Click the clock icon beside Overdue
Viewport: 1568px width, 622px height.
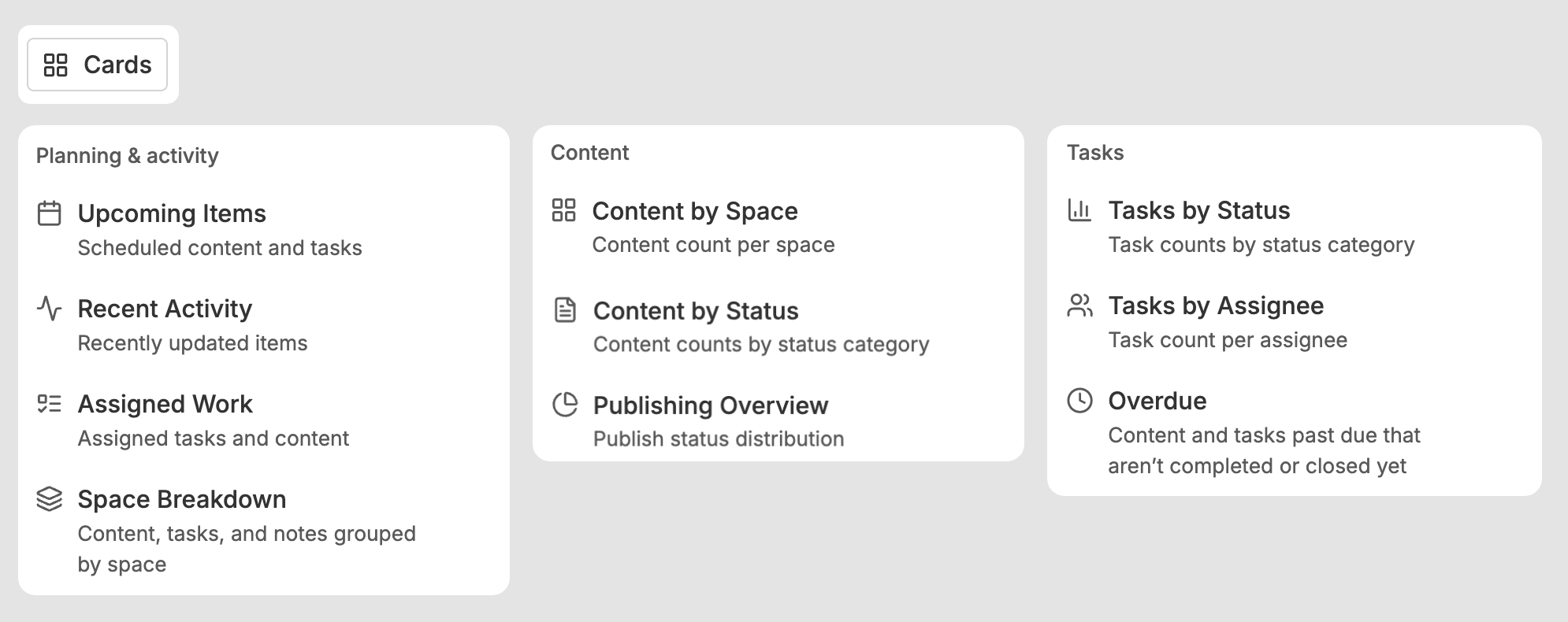pos(1079,401)
